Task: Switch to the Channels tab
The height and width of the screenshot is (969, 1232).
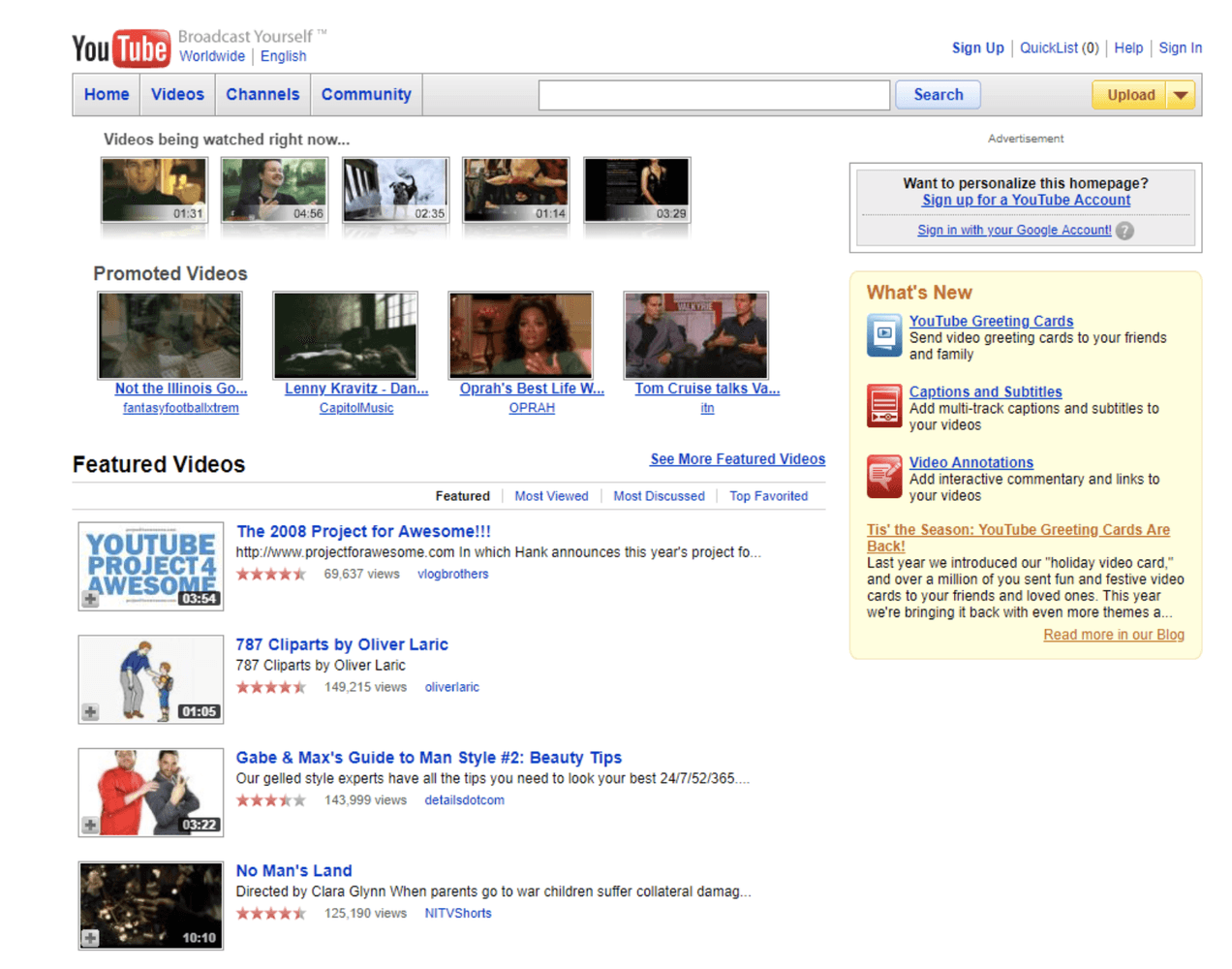Action: pyautogui.click(x=262, y=95)
